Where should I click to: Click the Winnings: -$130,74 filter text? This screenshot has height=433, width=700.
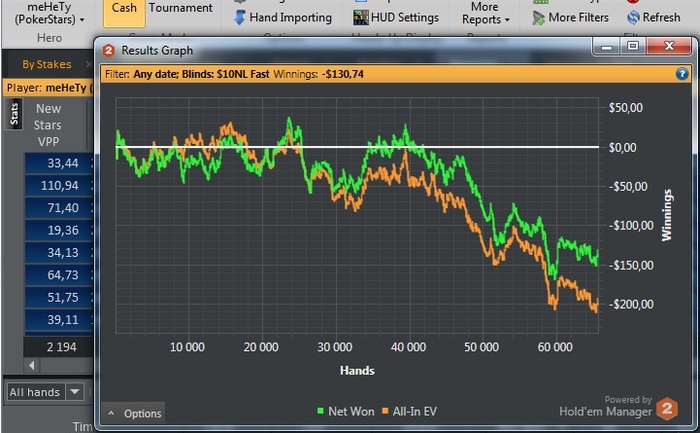point(318,74)
